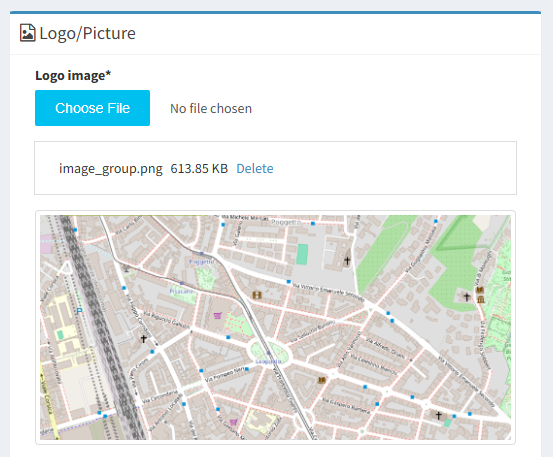
Task: Click the Choose File button
Action: (92, 108)
